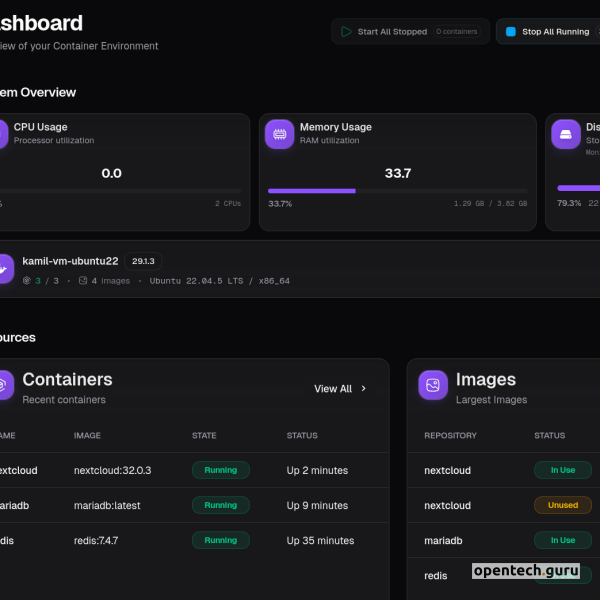Expand containers list via View All chevron

[x=364, y=389]
